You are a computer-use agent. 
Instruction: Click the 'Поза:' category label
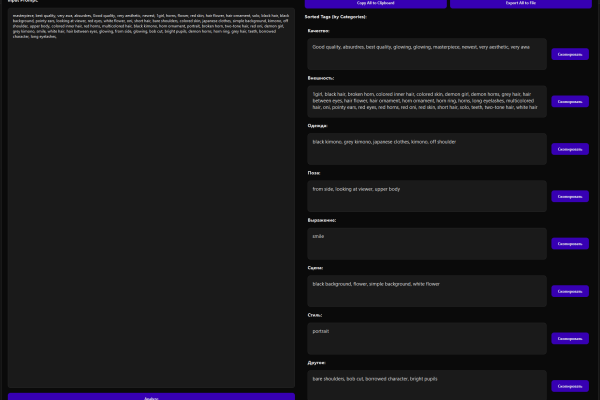[314, 173]
